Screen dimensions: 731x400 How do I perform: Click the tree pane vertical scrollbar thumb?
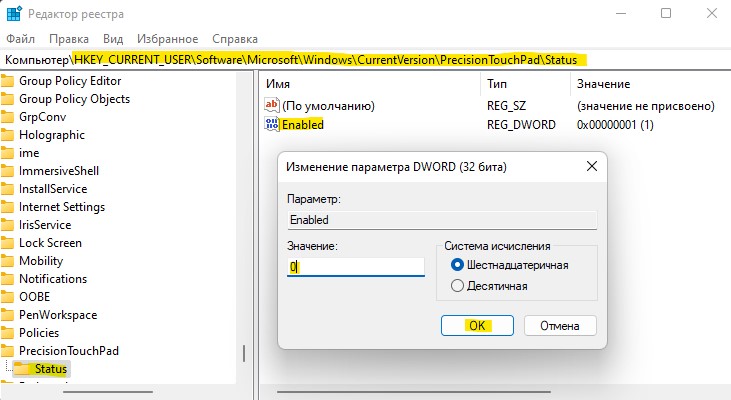(x=244, y=353)
